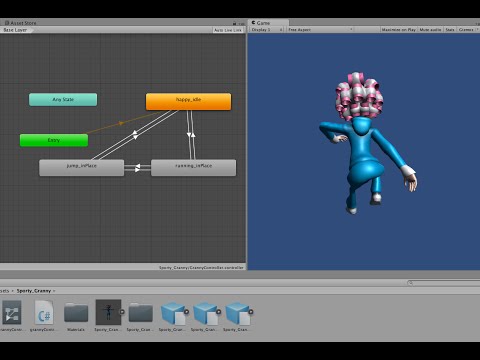This screenshot has height=360, width=480.
Task: Expand the first prefab's sub-assets arrow
Action: point(186,312)
